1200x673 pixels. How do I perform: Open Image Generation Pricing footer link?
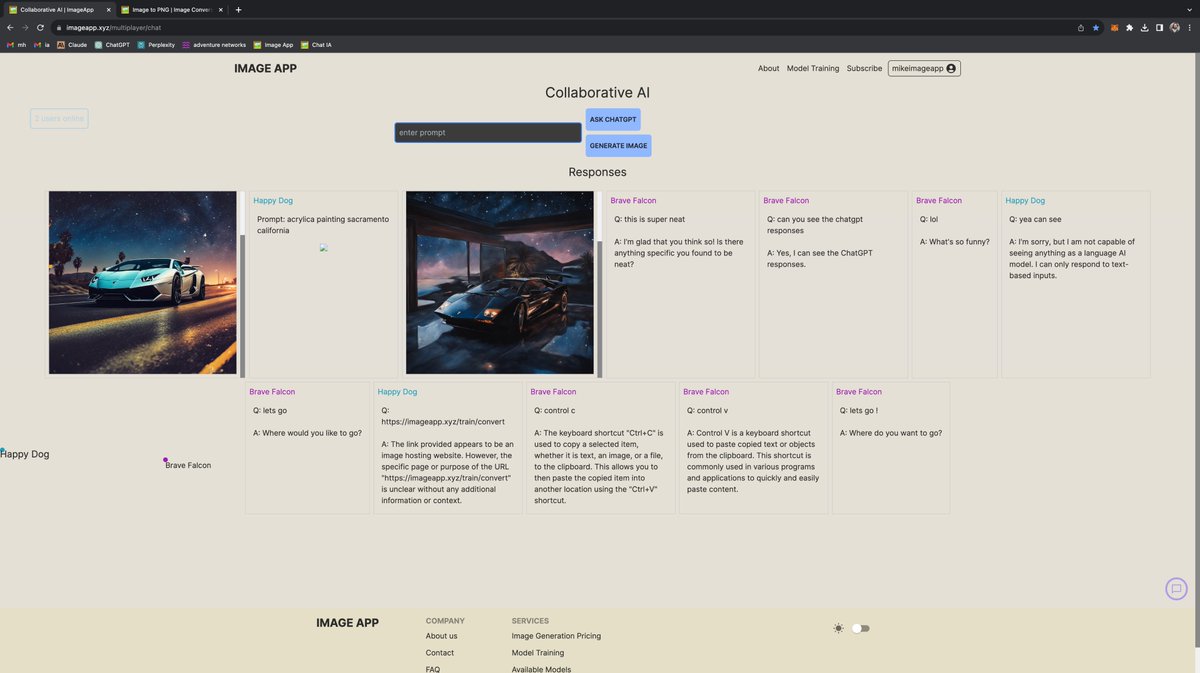coord(556,636)
